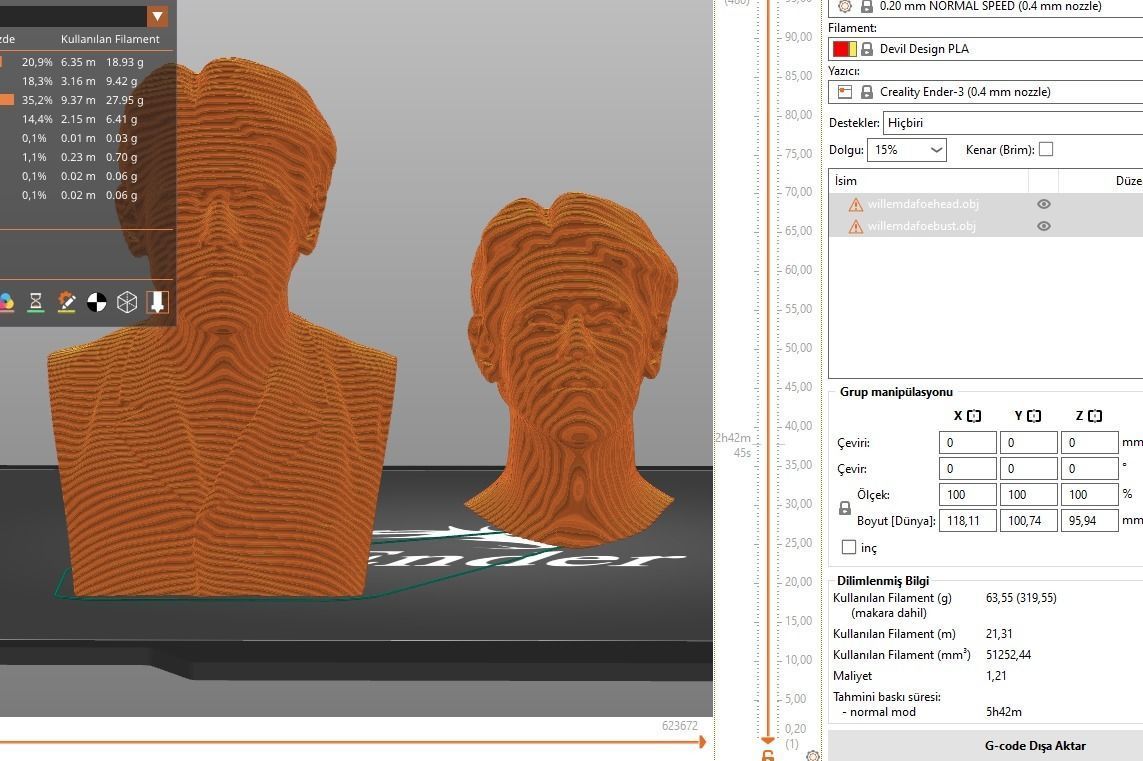This screenshot has height=761, width=1143.
Task: Click the Çevir Z rotation field
Action: coord(1089,469)
